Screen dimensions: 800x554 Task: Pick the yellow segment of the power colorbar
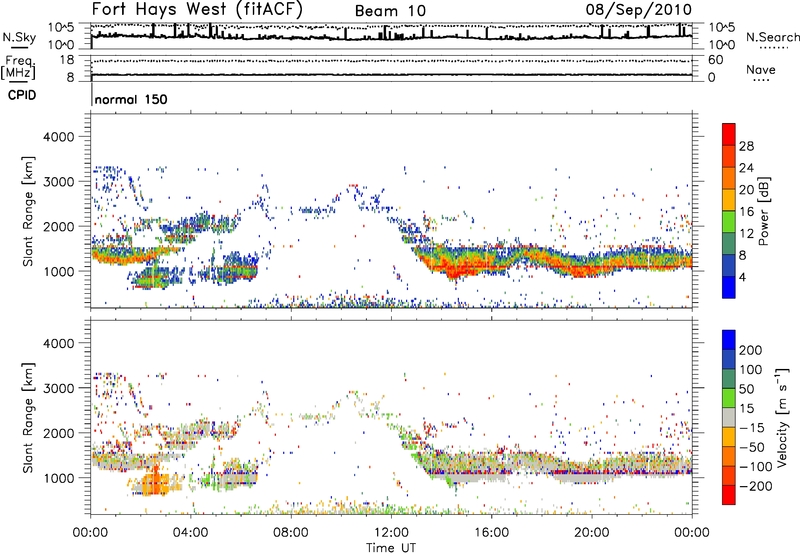coord(729,200)
